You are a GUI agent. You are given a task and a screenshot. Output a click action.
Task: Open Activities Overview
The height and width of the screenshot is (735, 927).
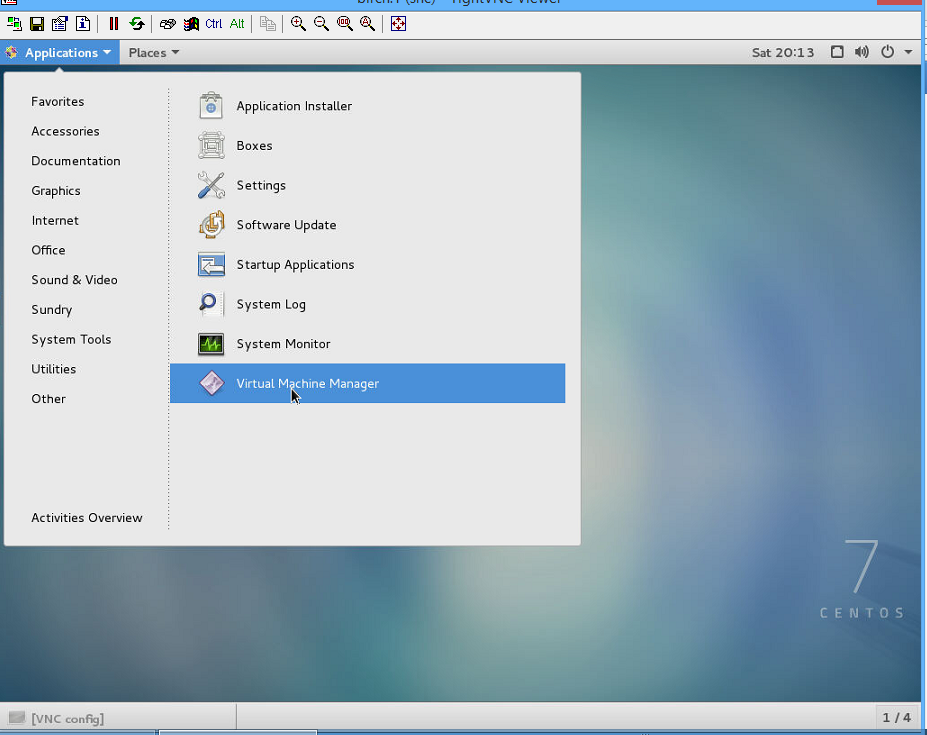point(87,517)
